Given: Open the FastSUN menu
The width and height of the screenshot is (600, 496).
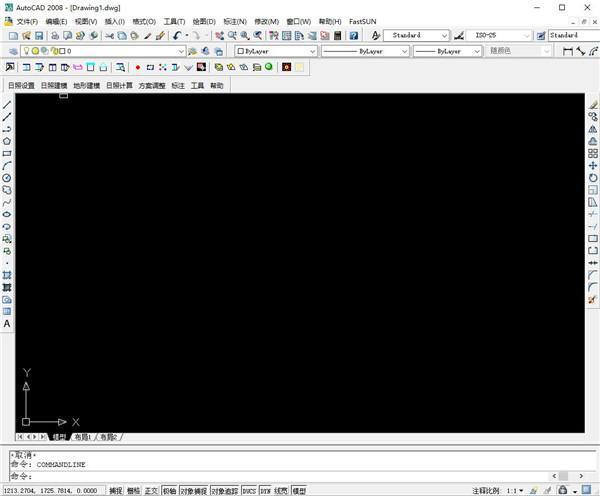Looking at the screenshot, I should pos(362,21).
